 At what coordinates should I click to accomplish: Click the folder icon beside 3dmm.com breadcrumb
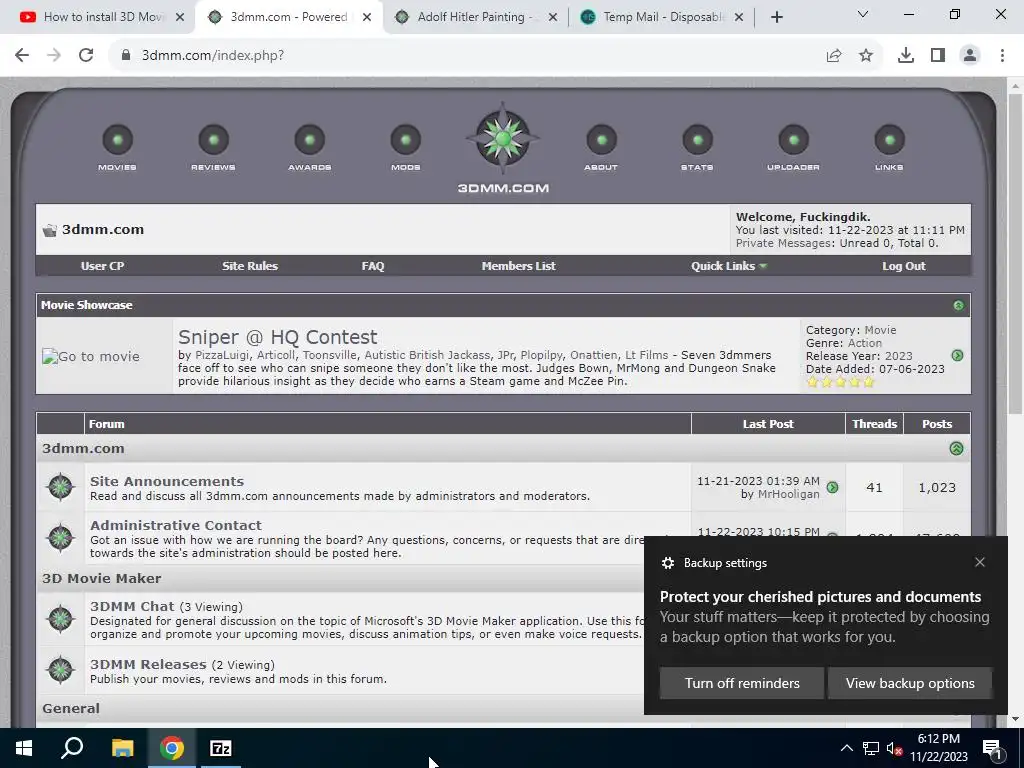(50, 230)
